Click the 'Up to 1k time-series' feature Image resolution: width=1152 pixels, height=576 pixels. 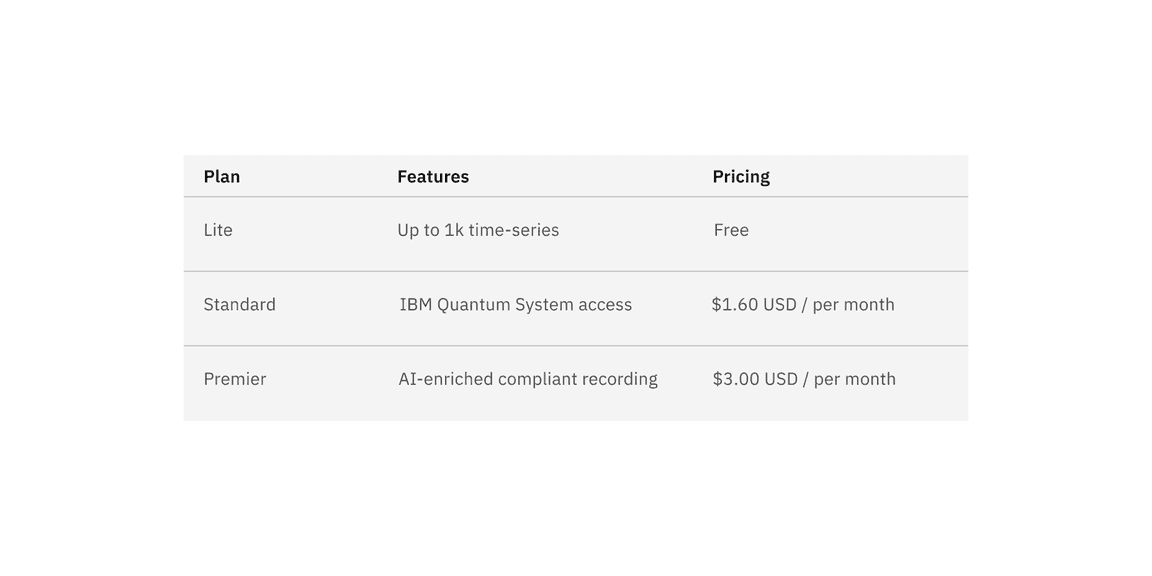click(478, 230)
